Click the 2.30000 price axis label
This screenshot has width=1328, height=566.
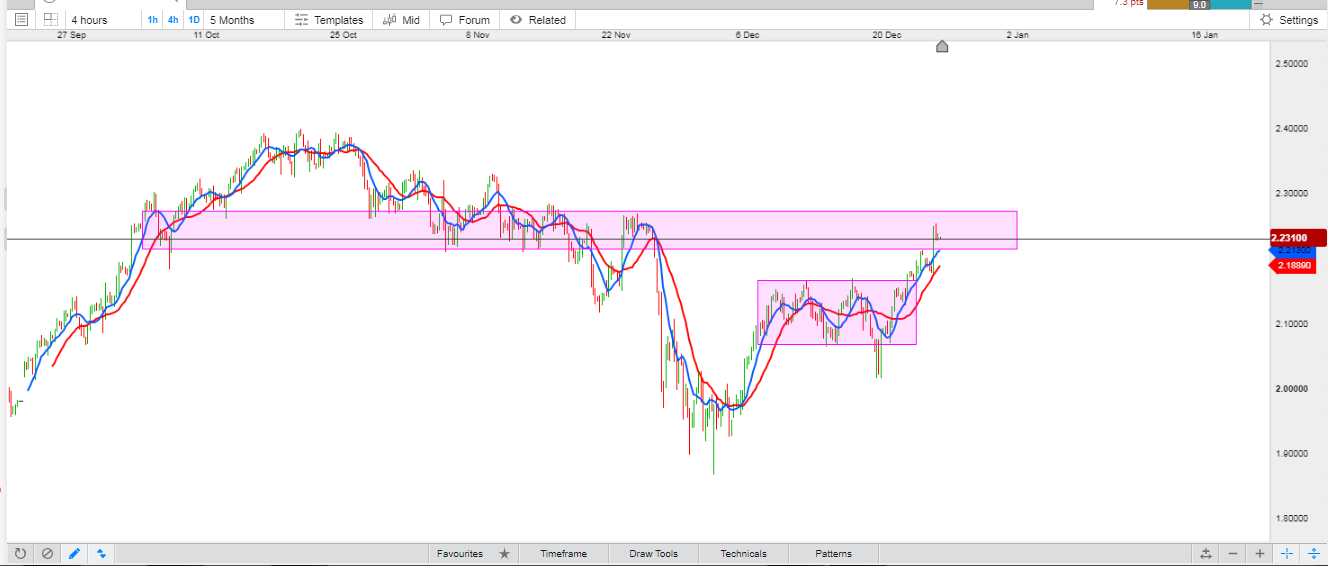[1292, 193]
